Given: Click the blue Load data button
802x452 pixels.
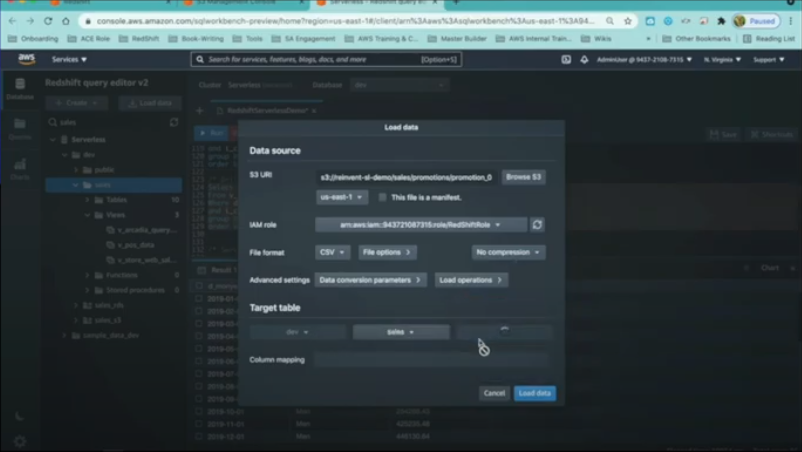Looking at the screenshot, I should coord(534,393).
